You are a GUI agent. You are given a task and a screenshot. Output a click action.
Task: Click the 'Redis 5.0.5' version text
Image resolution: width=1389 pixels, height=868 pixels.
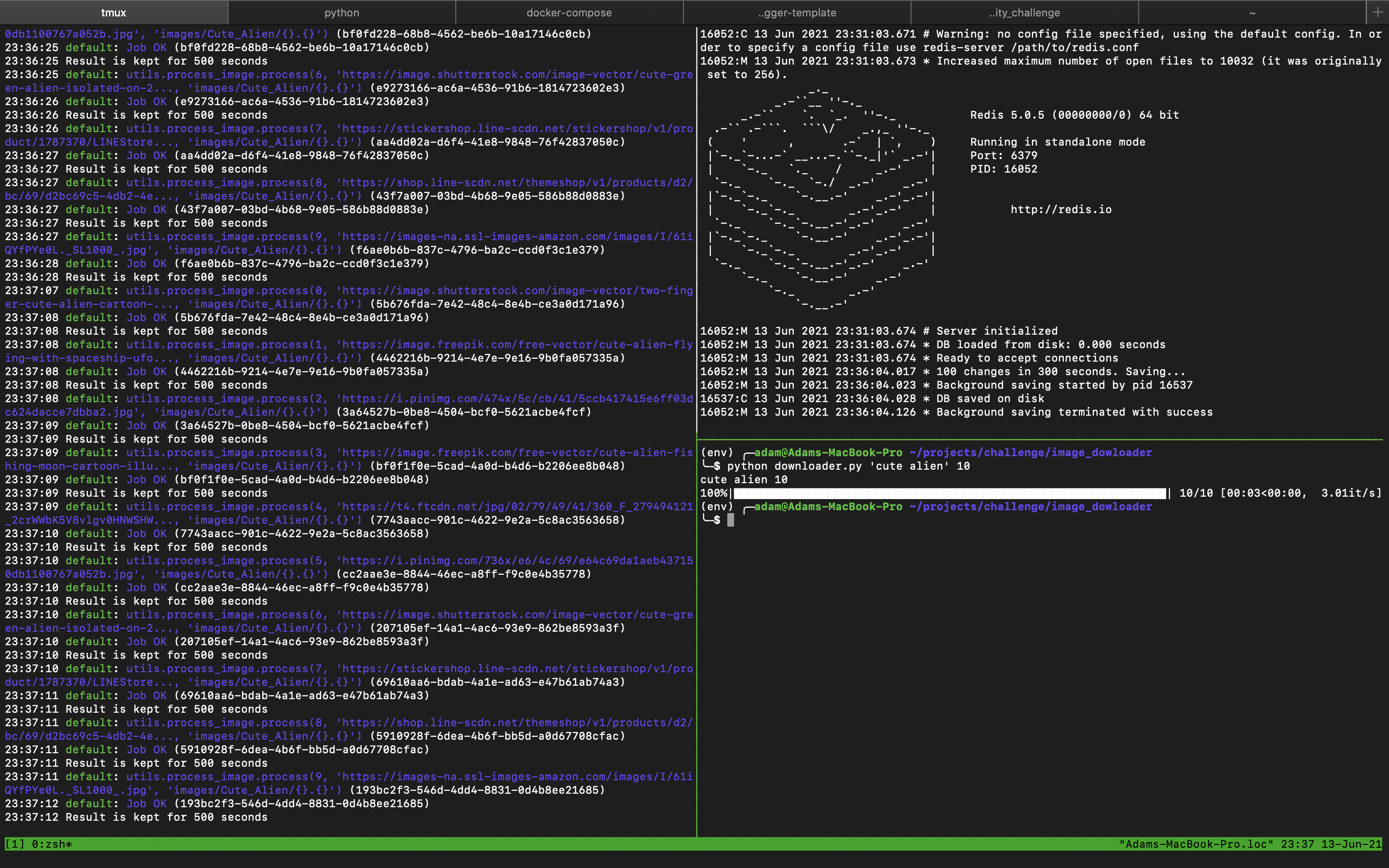point(1075,115)
